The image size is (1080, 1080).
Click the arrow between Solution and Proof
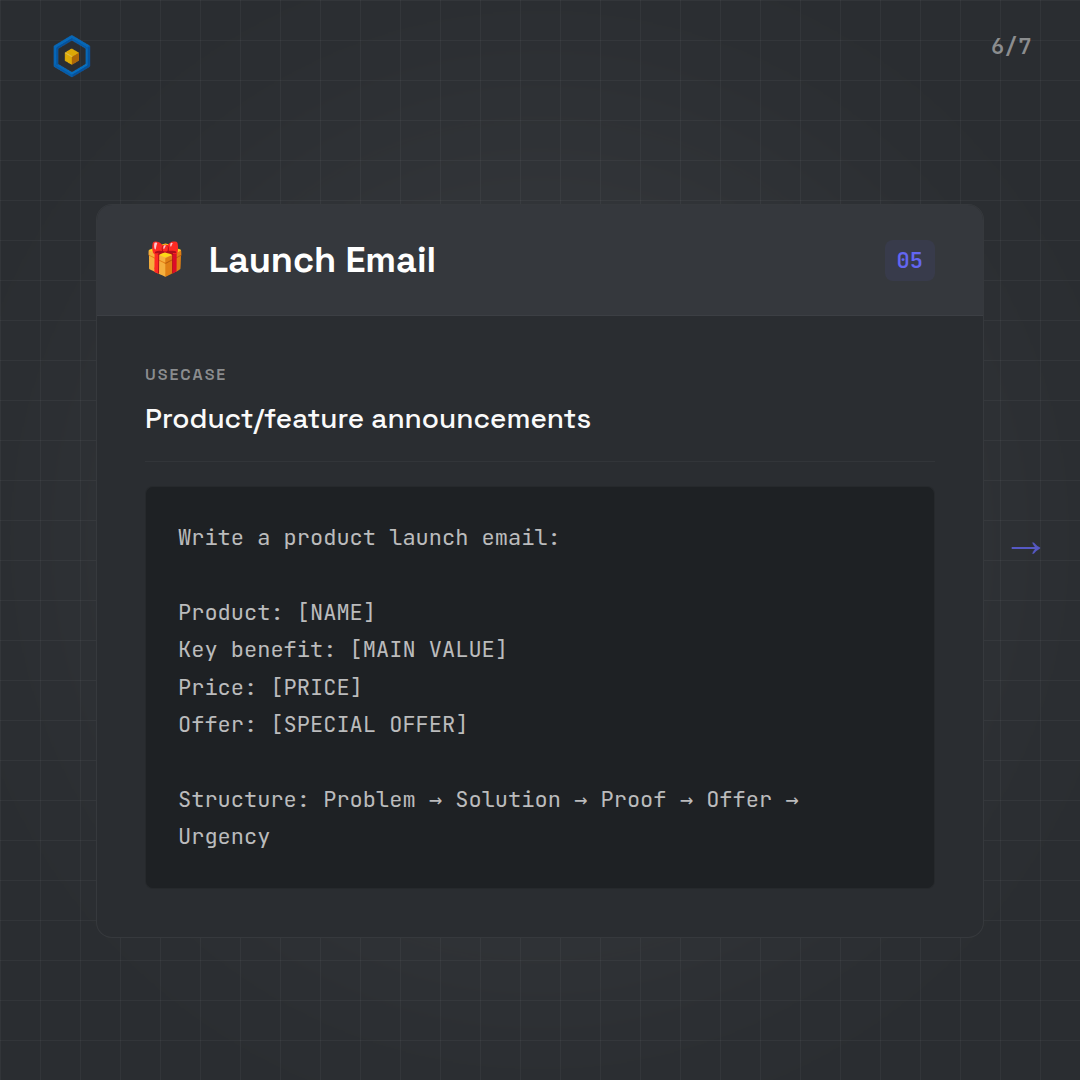click(x=580, y=800)
